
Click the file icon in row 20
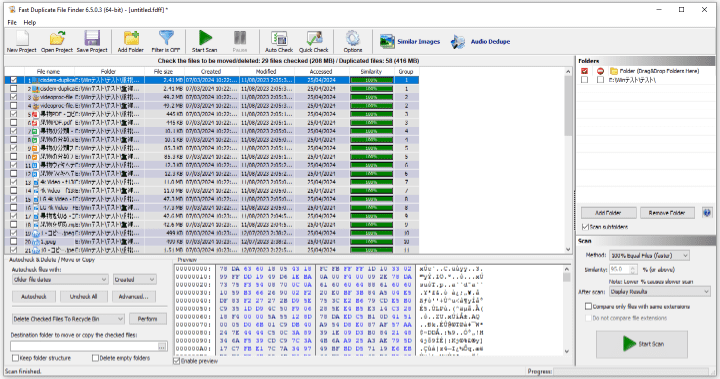point(36,242)
